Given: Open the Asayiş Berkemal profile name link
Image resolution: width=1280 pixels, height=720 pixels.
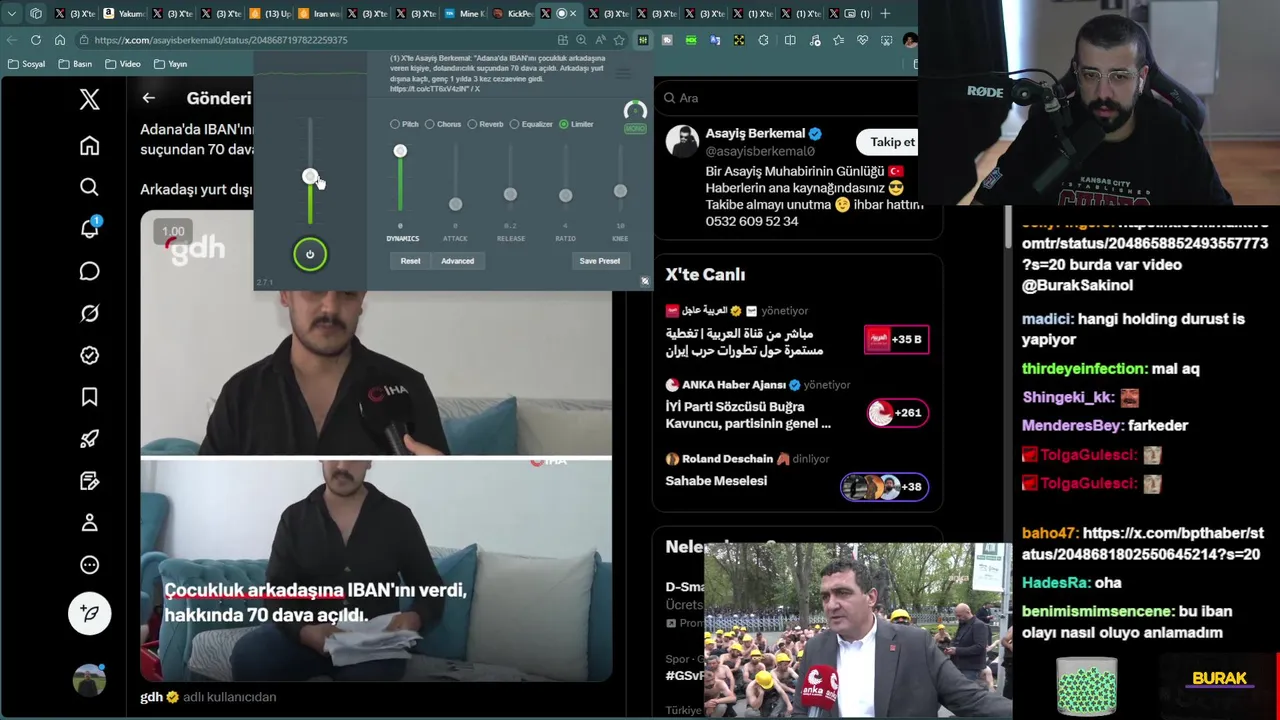Looking at the screenshot, I should 755,133.
